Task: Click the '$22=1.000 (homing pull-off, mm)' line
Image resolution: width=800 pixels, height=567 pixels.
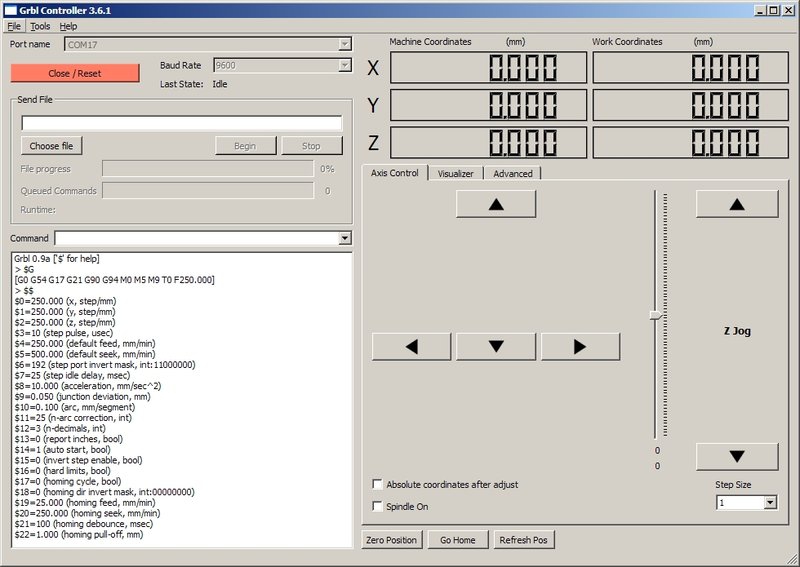Action: (79, 534)
